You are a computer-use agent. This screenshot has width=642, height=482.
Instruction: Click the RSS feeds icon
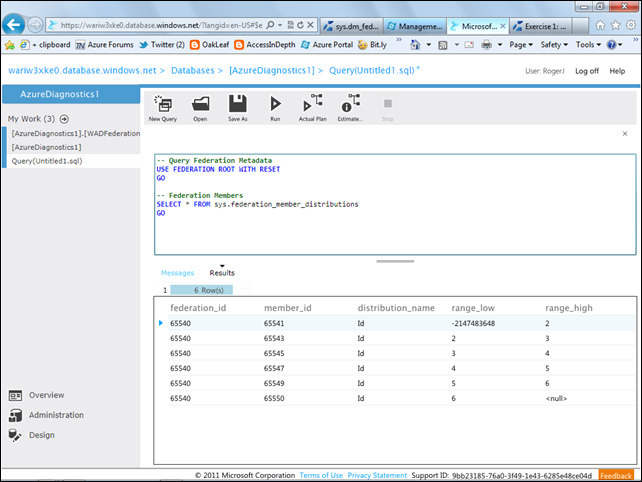point(443,45)
